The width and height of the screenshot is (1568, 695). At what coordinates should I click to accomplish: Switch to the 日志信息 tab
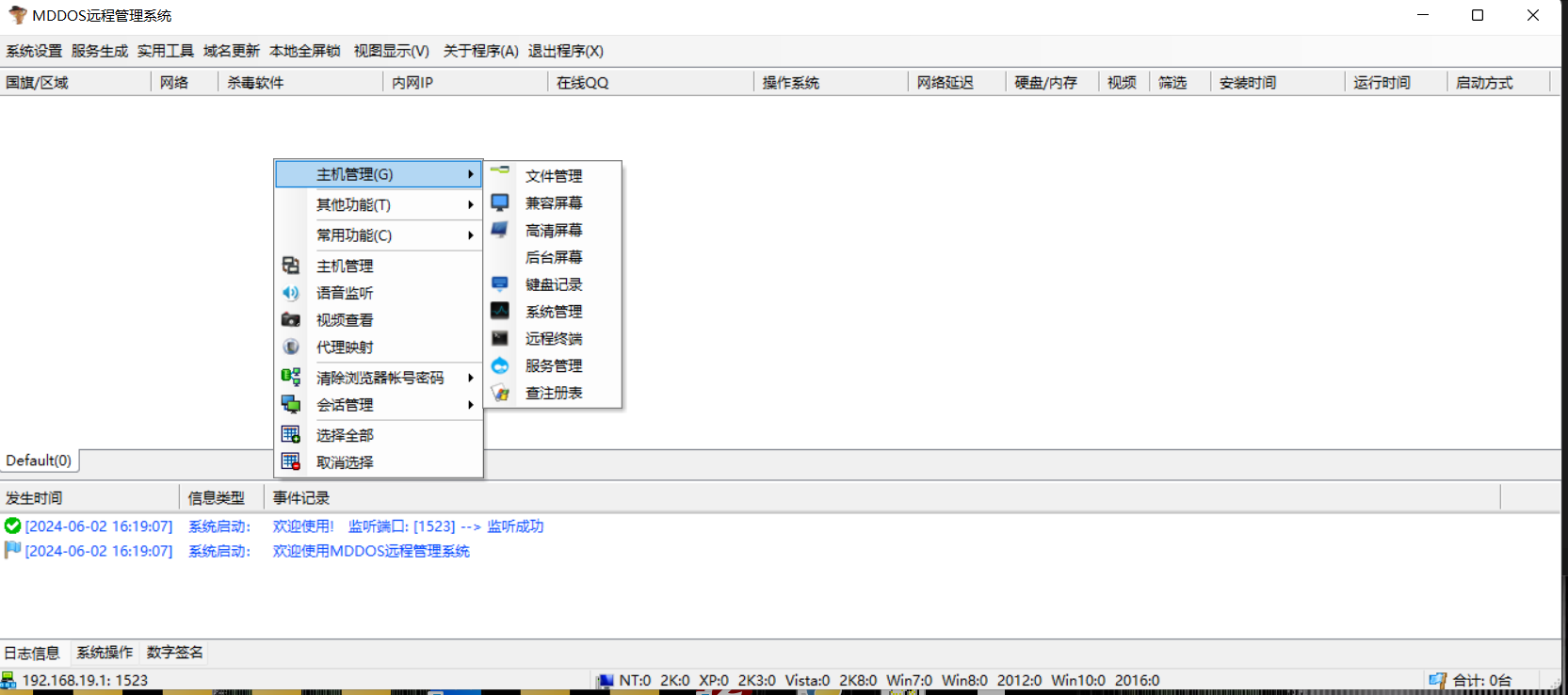click(32, 653)
